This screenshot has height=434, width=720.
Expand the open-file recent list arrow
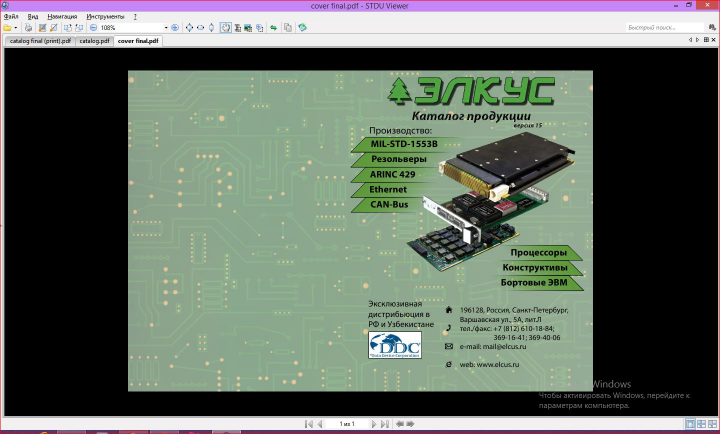point(16,28)
